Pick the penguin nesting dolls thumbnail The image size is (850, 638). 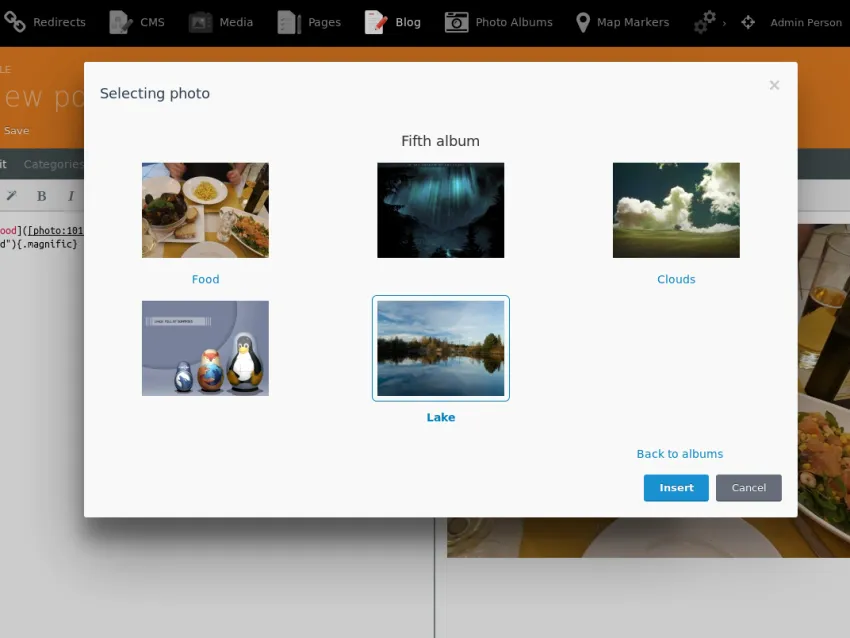tap(205, 348)
